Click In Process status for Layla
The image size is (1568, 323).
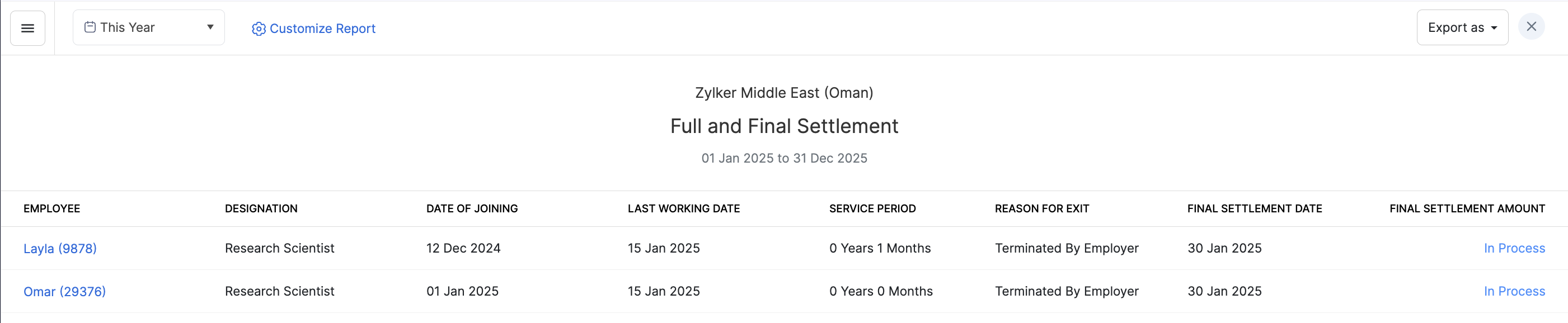pos(1514,248)
